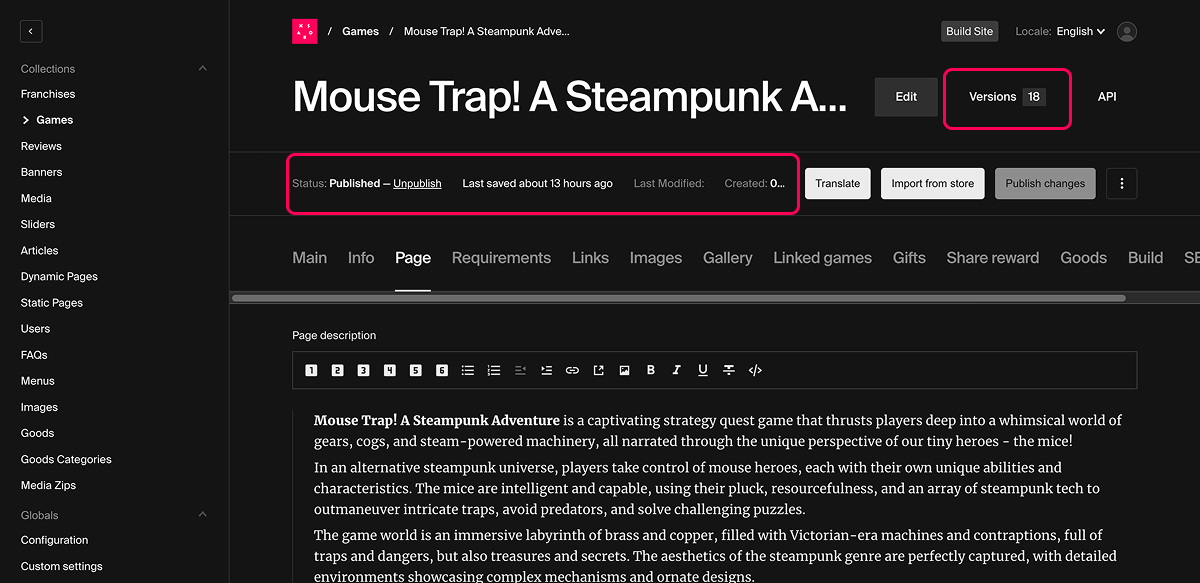1200x583 pixels.
Task: Open the user account avatar
Action: point(1127,32)
